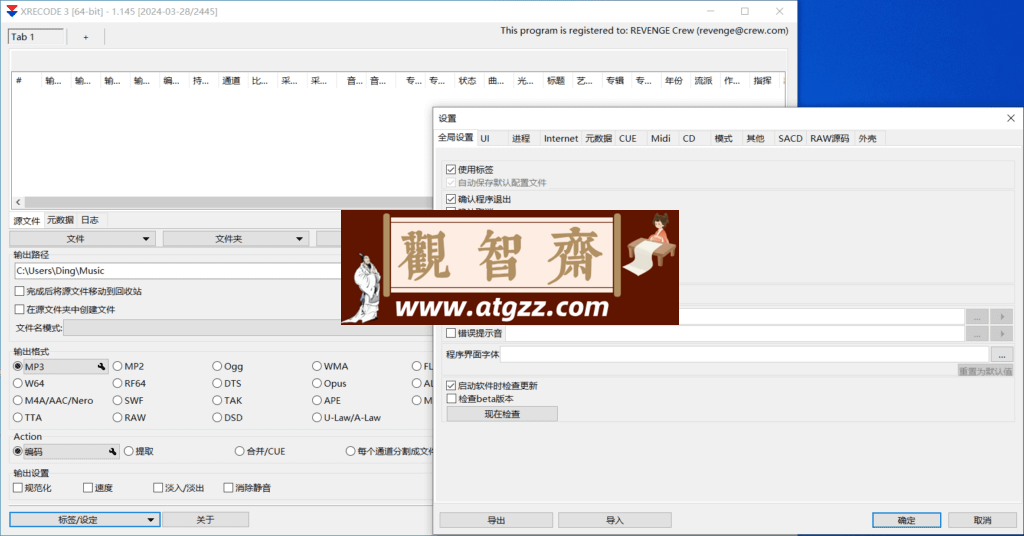
Task: Browse for the 错误提示音 sound file
Action: (977, 334)
